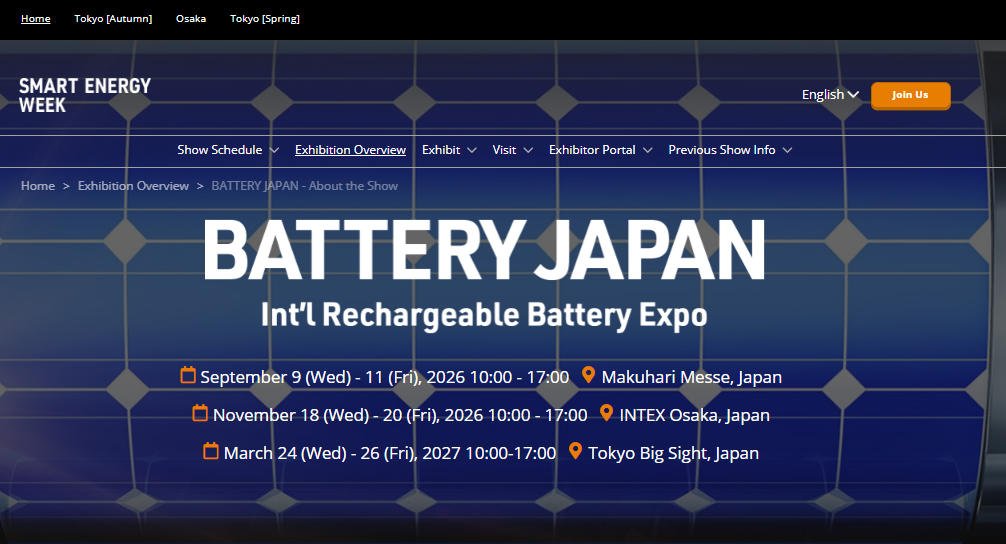Click the location pin beside Makuhari Messe
Image resolution: width=1006 pixels, height=544 pixels.
tap(588, 375)
